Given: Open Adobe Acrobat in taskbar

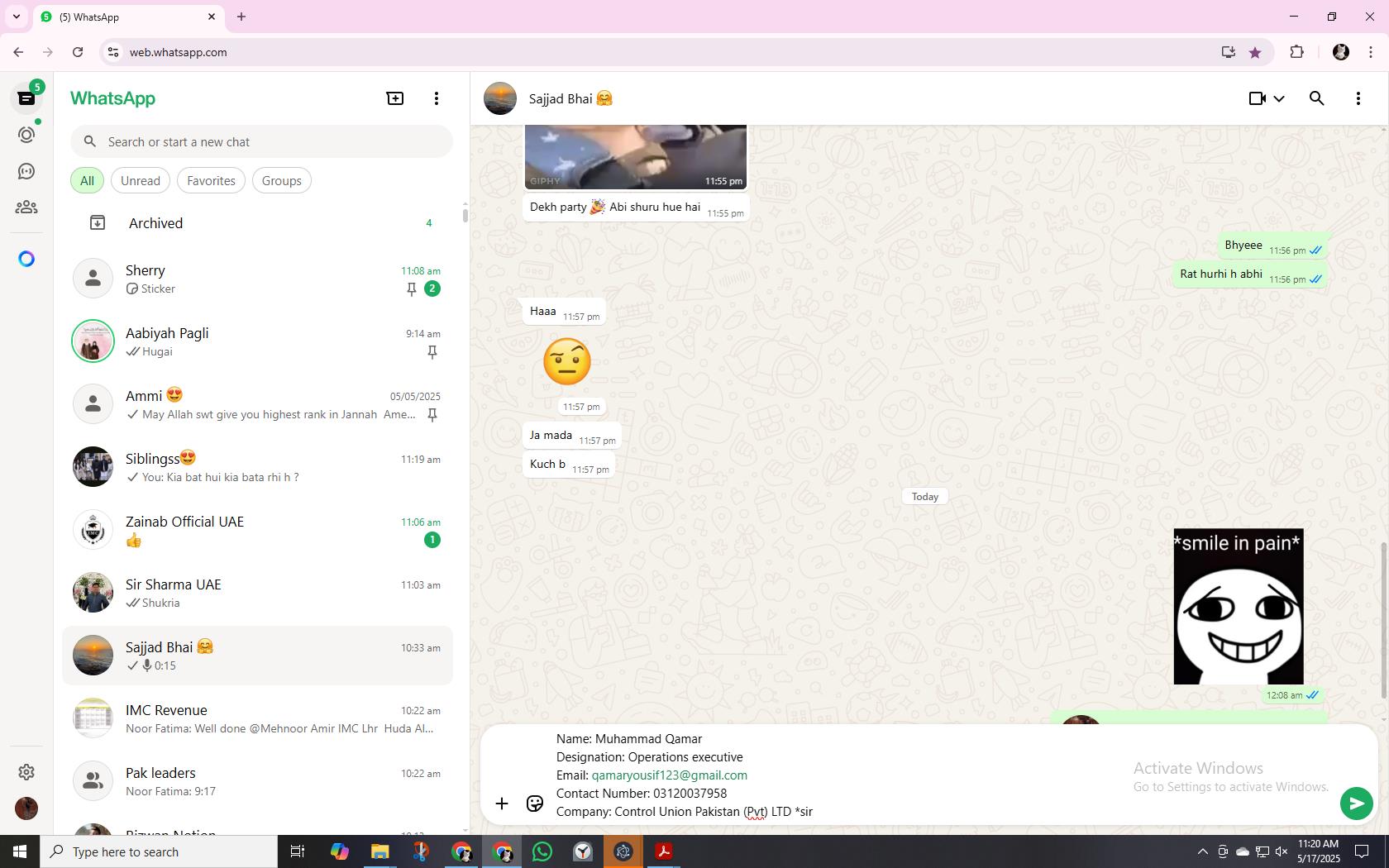Looking at the screenshot, I should point(664,851).
